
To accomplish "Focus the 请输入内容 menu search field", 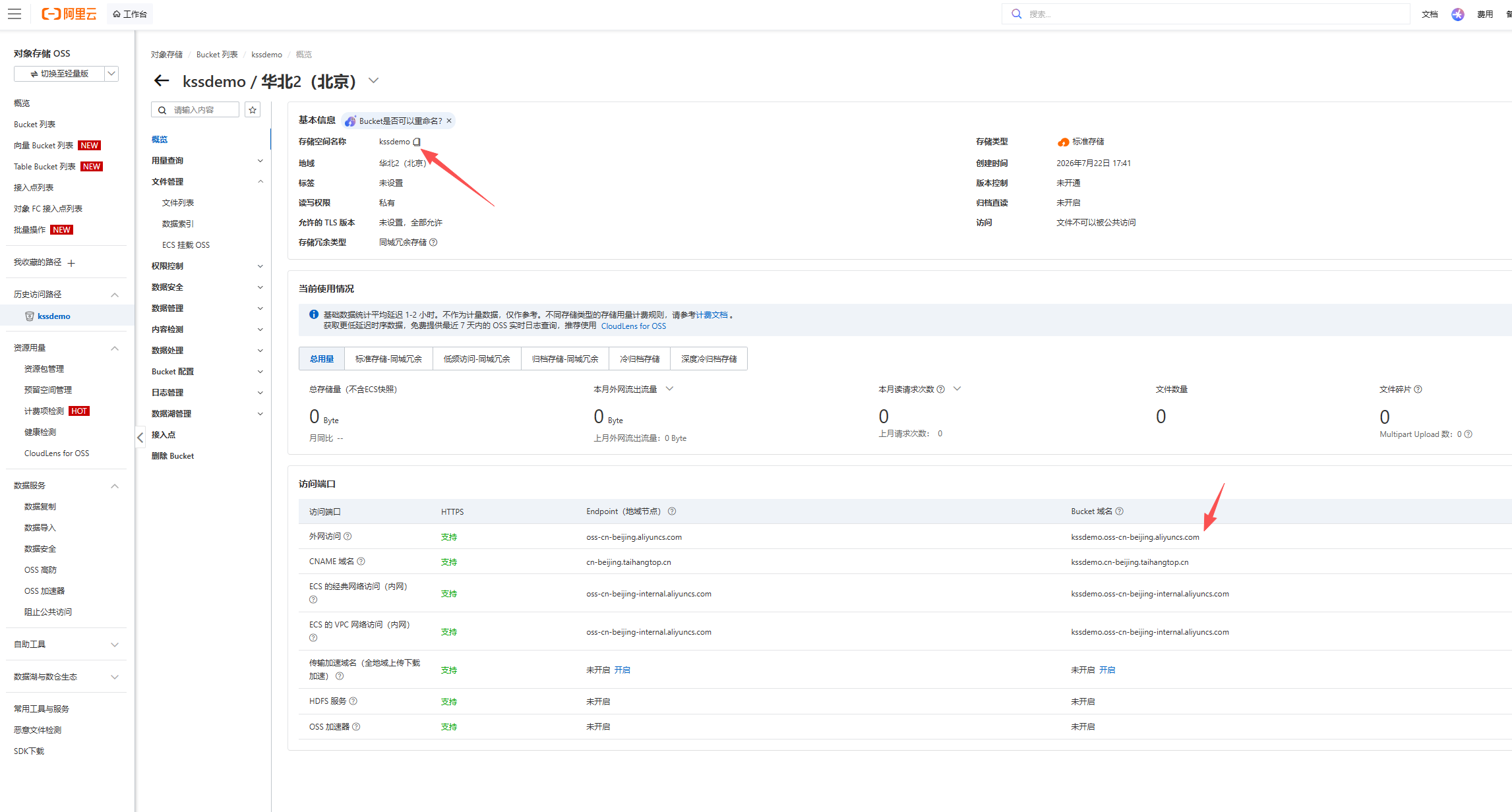I will coord(195,110).
